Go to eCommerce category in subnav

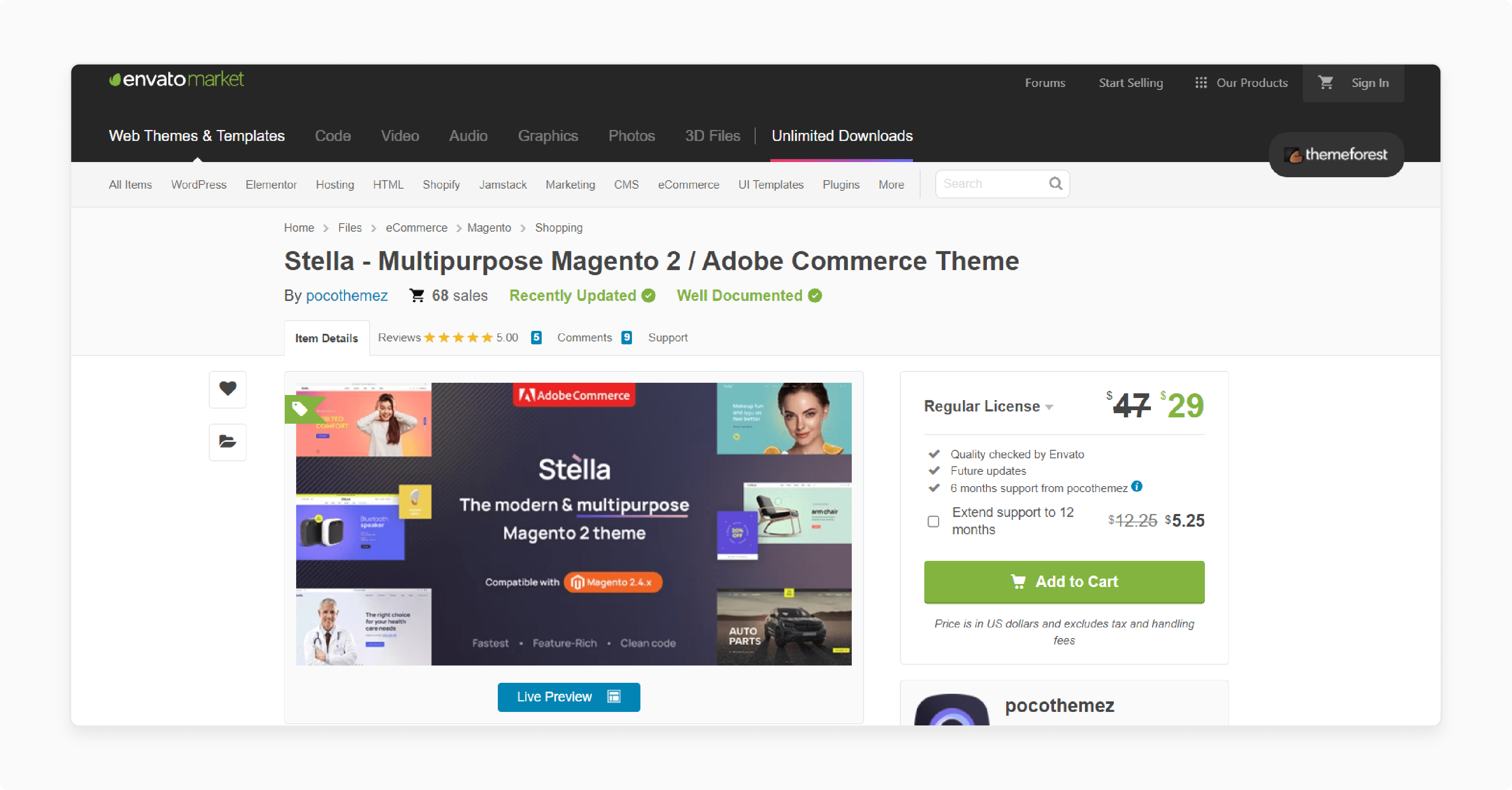688,184
